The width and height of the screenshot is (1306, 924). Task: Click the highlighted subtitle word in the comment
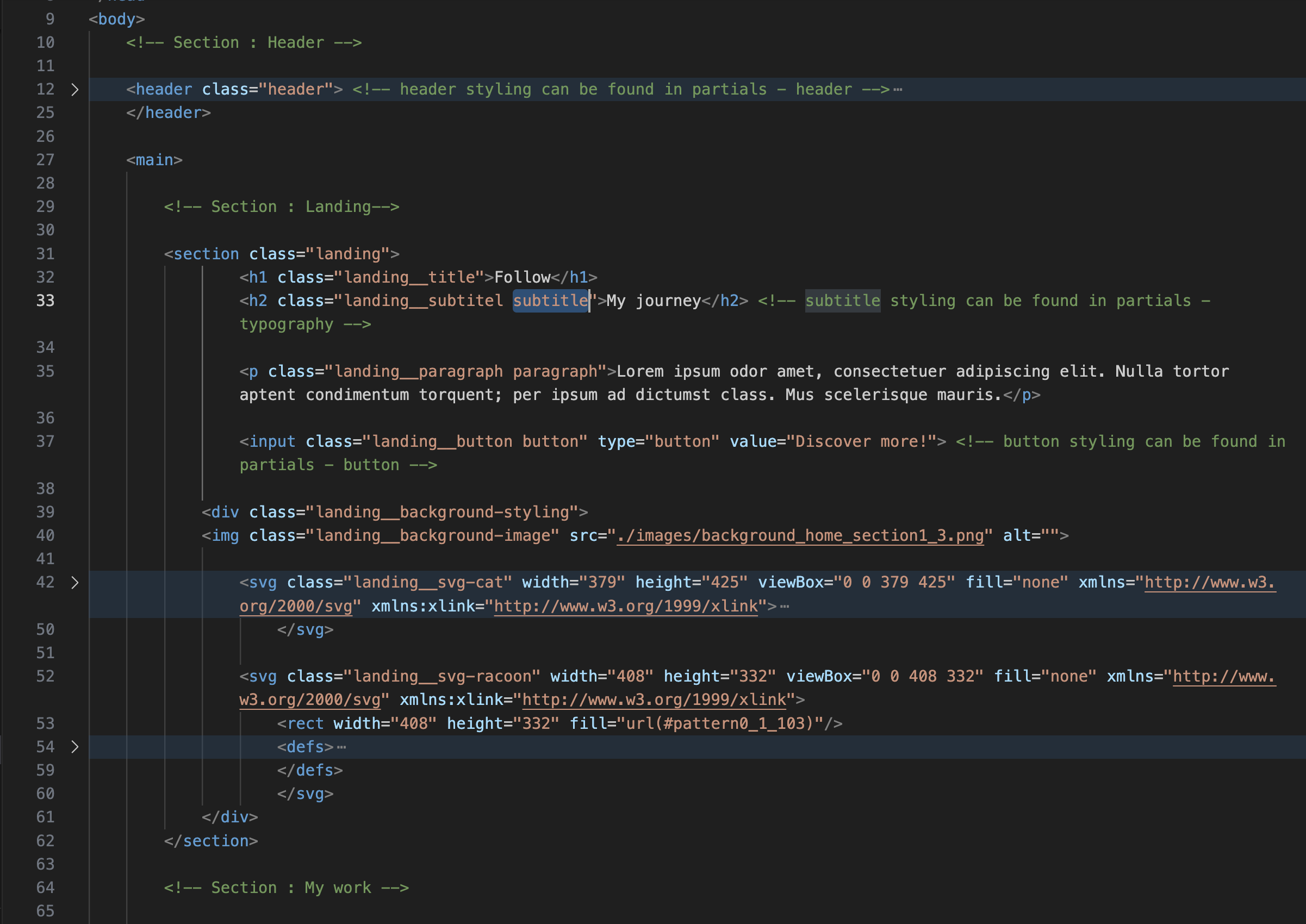842,301
